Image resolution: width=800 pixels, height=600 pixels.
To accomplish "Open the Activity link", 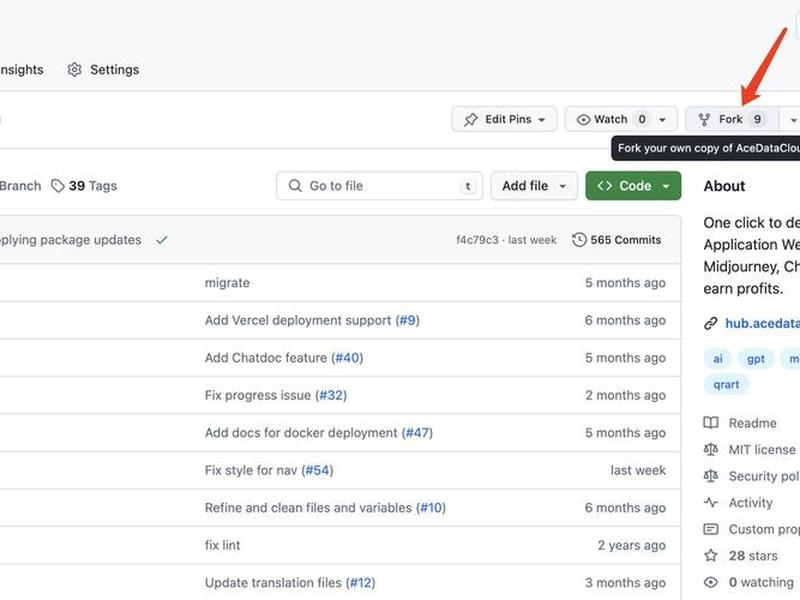I will pos(751,503).
